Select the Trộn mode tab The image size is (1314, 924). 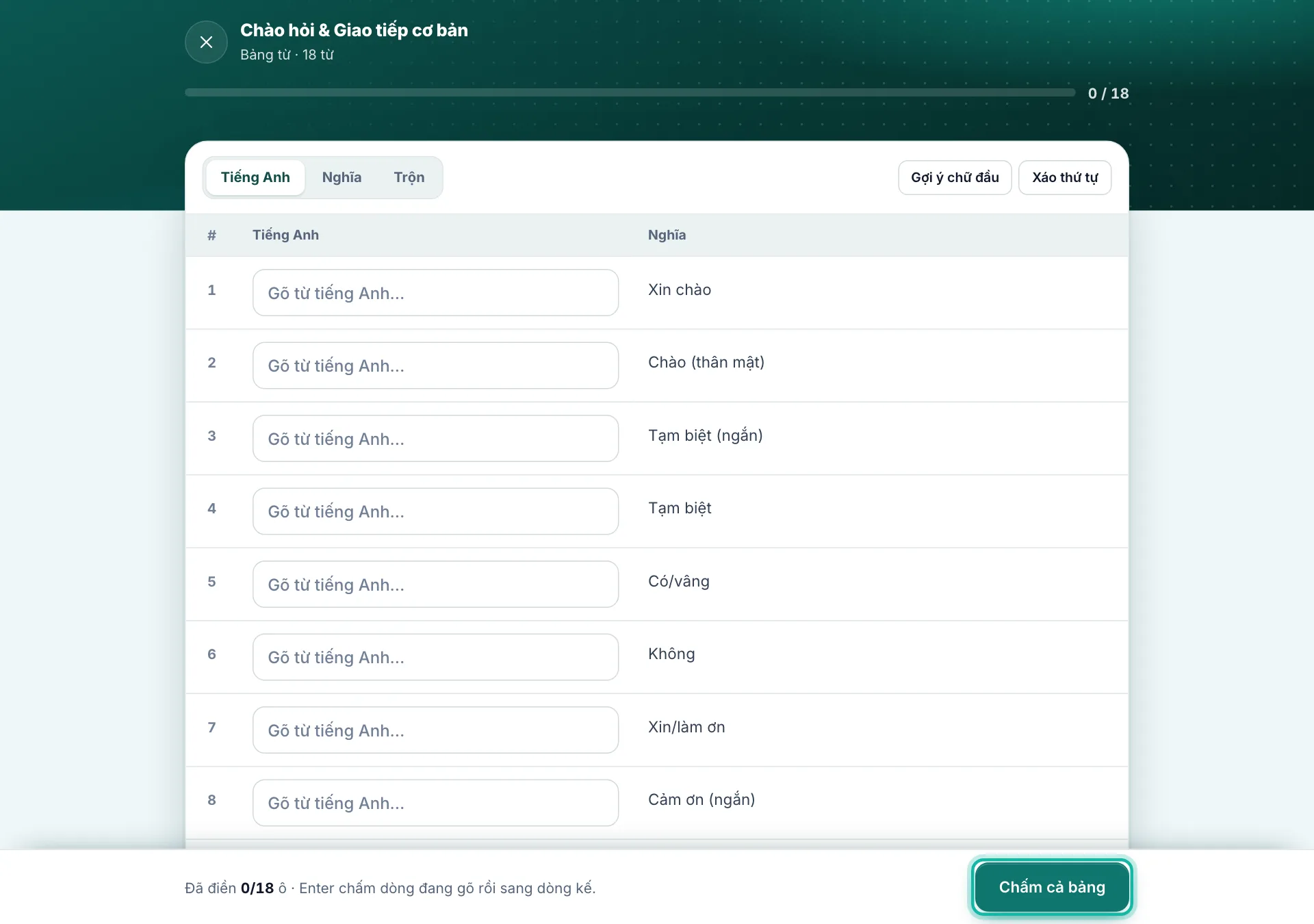click(x=409, y=177)
